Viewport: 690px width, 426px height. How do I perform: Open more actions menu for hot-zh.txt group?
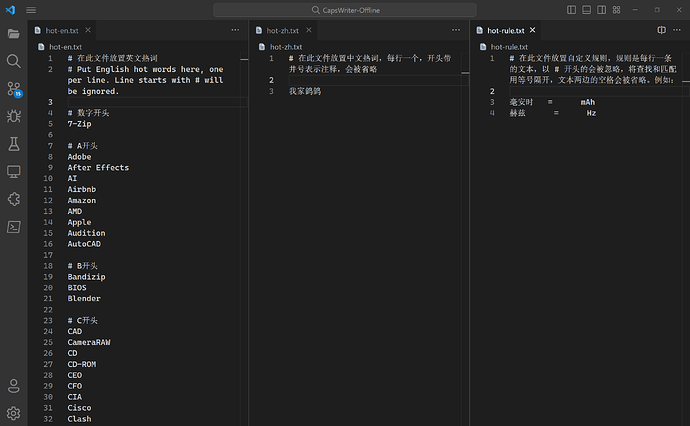click(458, 31)
